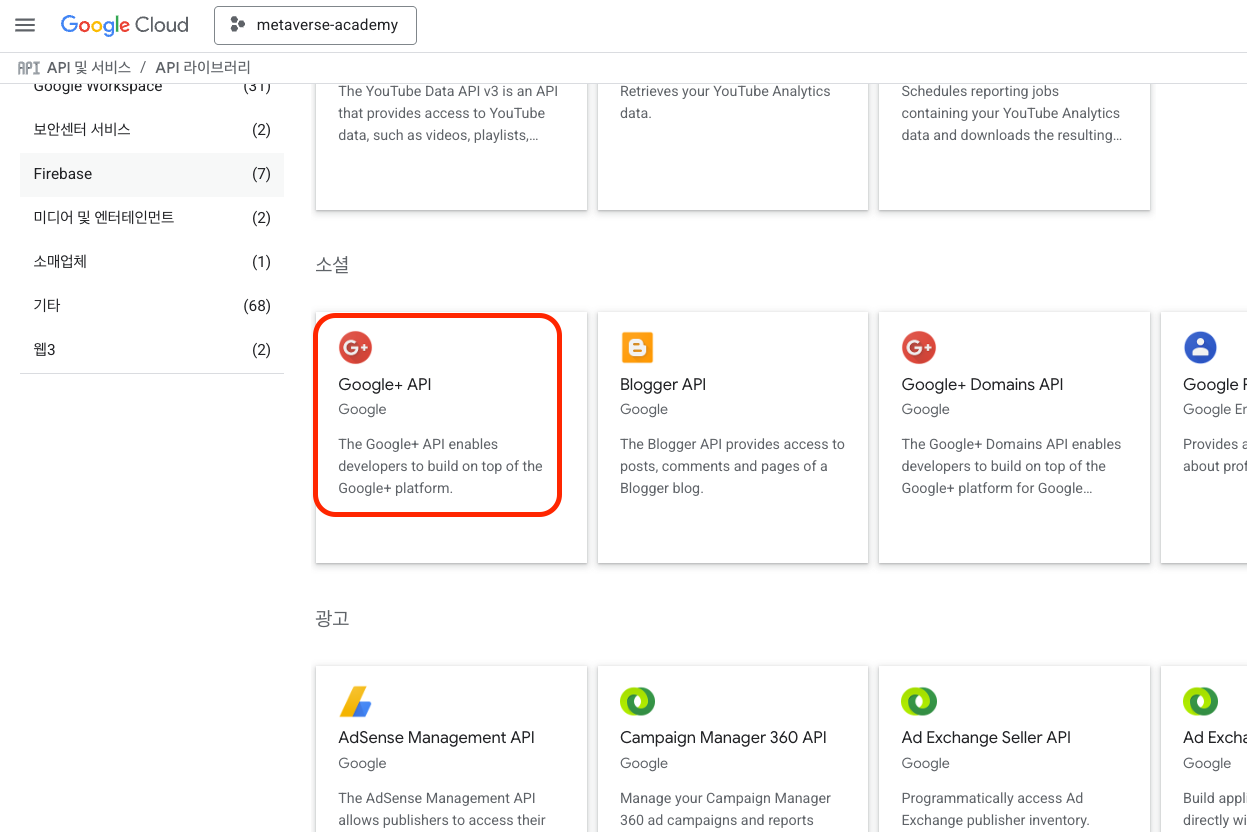Open Campaign Manager 360 API card title
Image resolution: width=1247 pixels, height=832 pixels.
coord(723,738)
